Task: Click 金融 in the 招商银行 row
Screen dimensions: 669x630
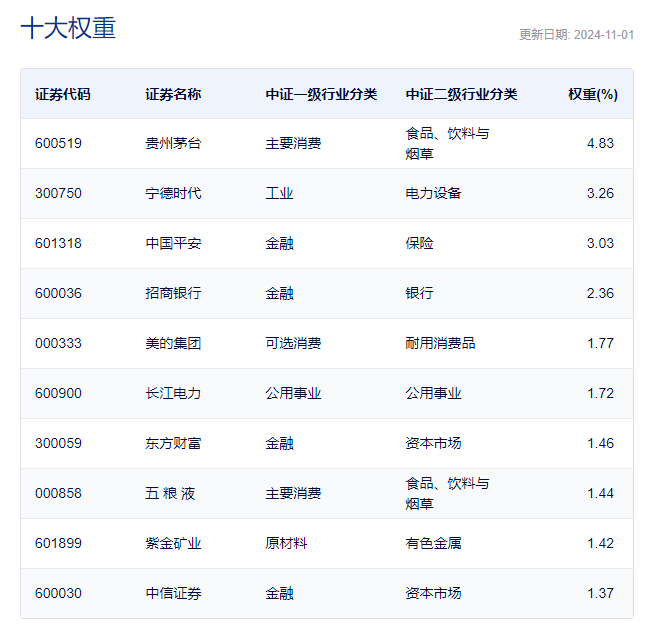Action: [279, 293]
